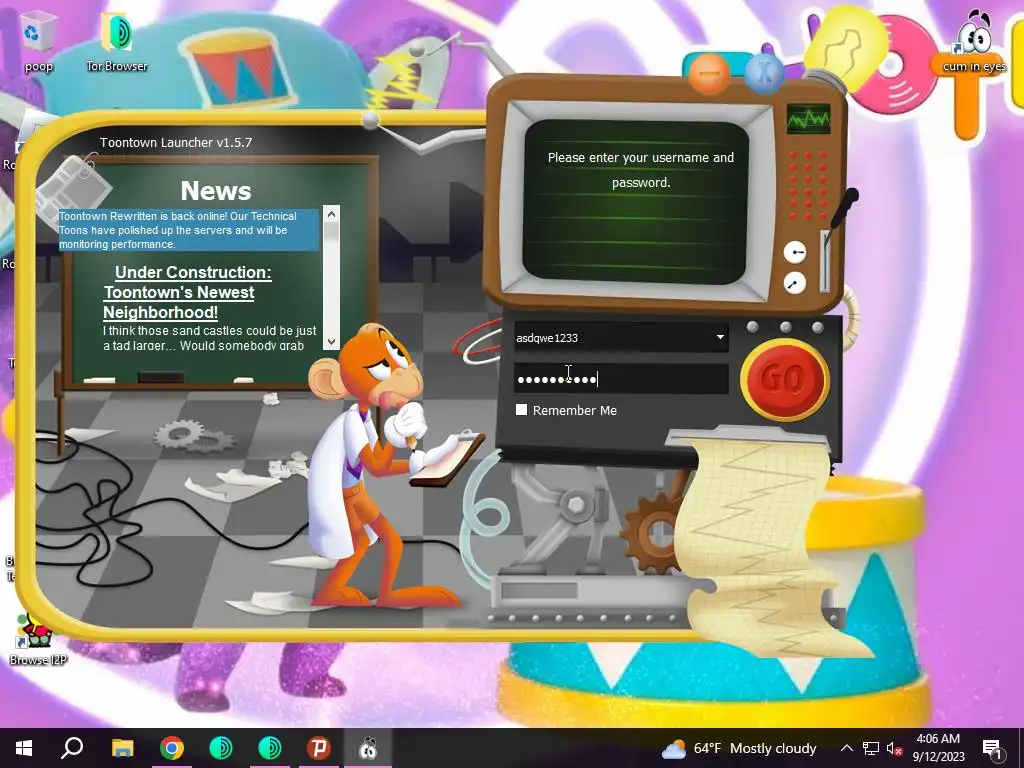Switch to second green Tor taskbar icon
This screenshot has height=768, width=1024.
[270, 748]
